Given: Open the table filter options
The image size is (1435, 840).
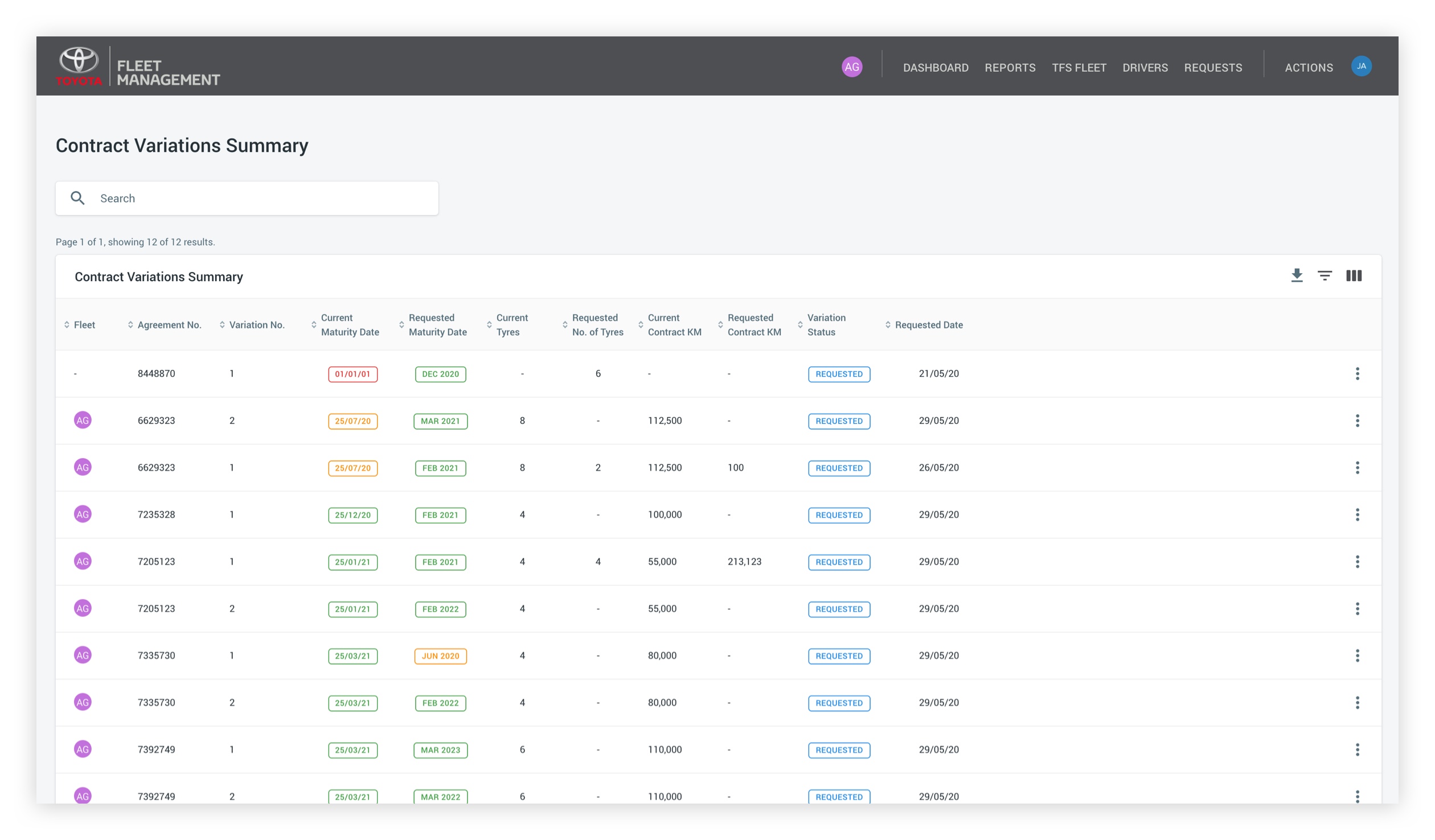Looking at the screenshot, I should point(1325,276).
